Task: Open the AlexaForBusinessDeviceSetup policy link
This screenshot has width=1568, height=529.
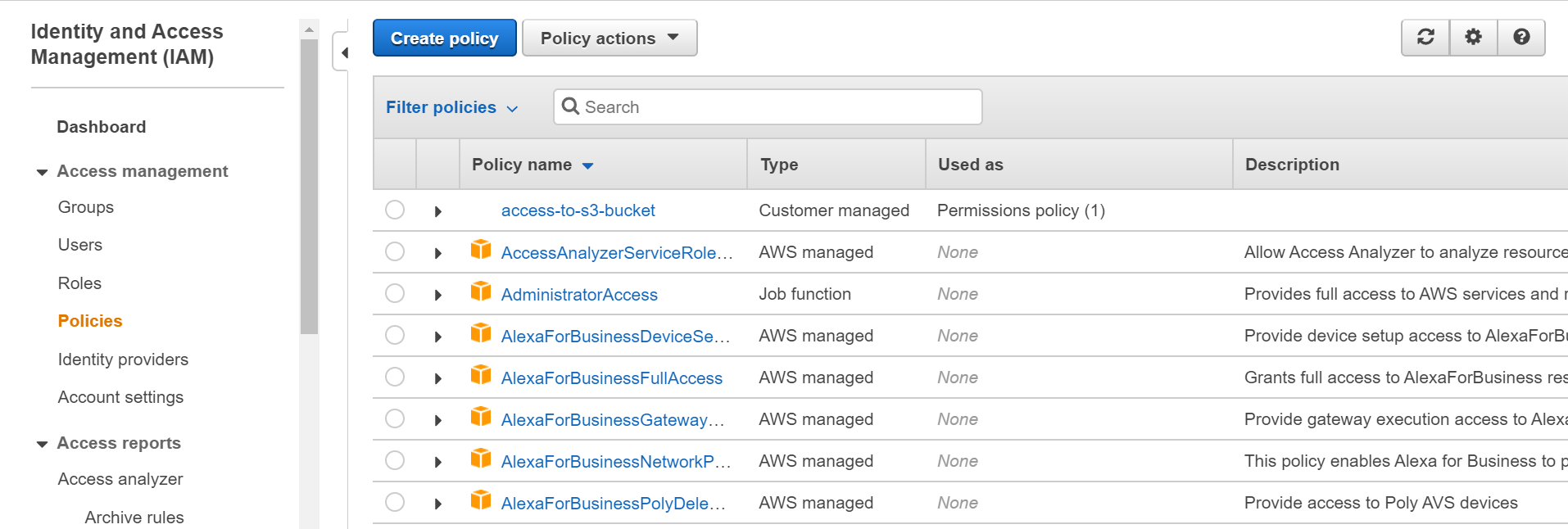Action: point(615,337)
